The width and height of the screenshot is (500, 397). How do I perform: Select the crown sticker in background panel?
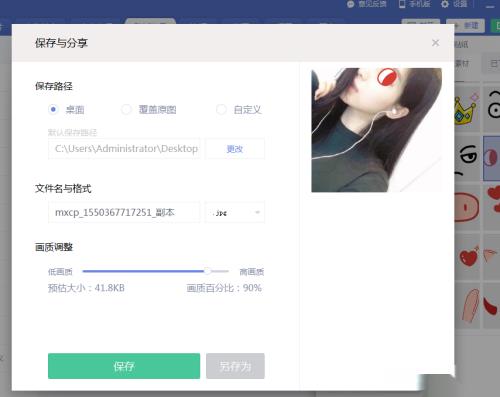coord(466,109)
